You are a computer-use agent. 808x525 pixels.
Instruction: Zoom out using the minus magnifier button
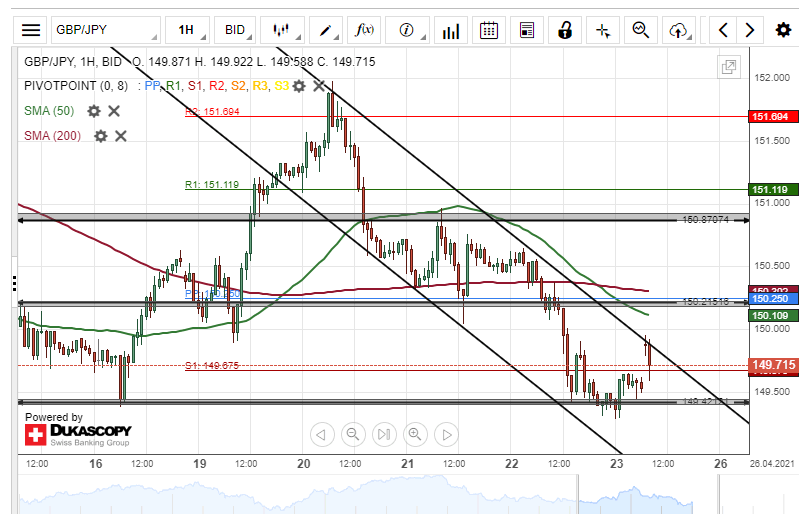(x=352, y=434)
